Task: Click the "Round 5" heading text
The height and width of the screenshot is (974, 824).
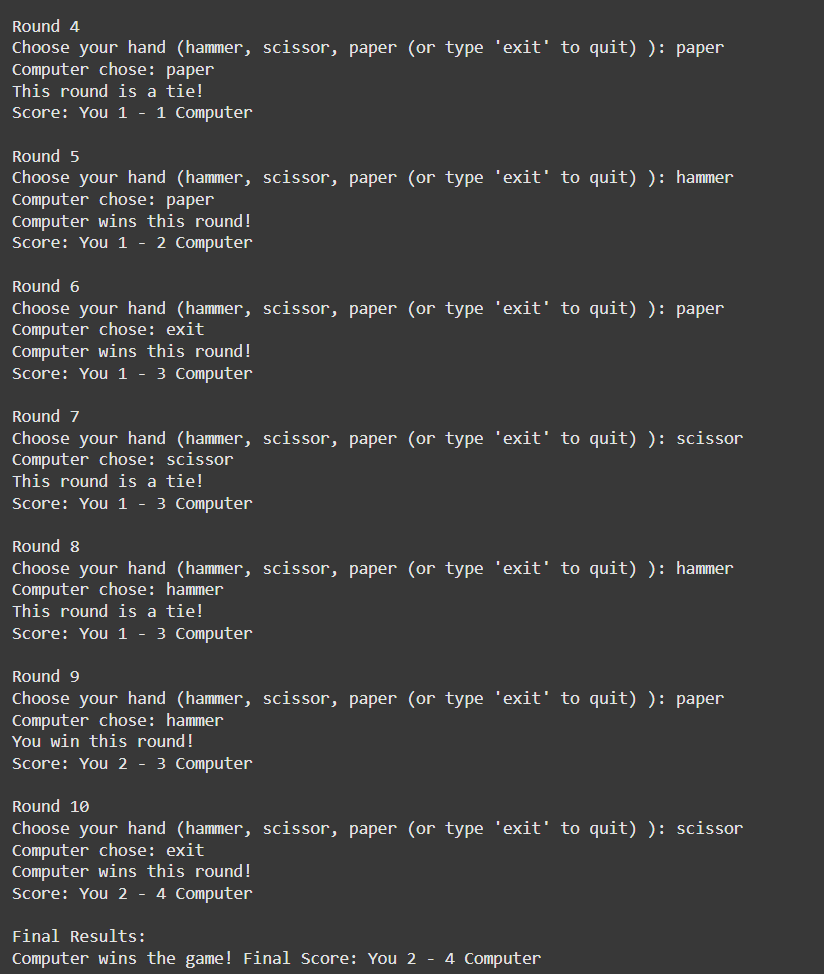Action: (46, 156)
